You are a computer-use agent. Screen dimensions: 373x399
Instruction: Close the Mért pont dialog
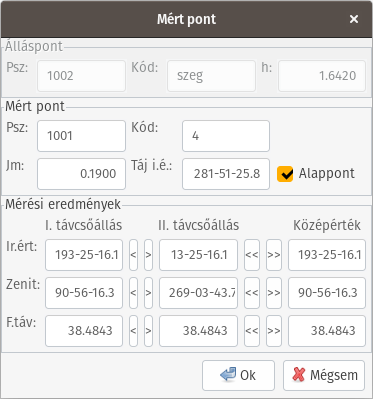(x=354, y=19)
